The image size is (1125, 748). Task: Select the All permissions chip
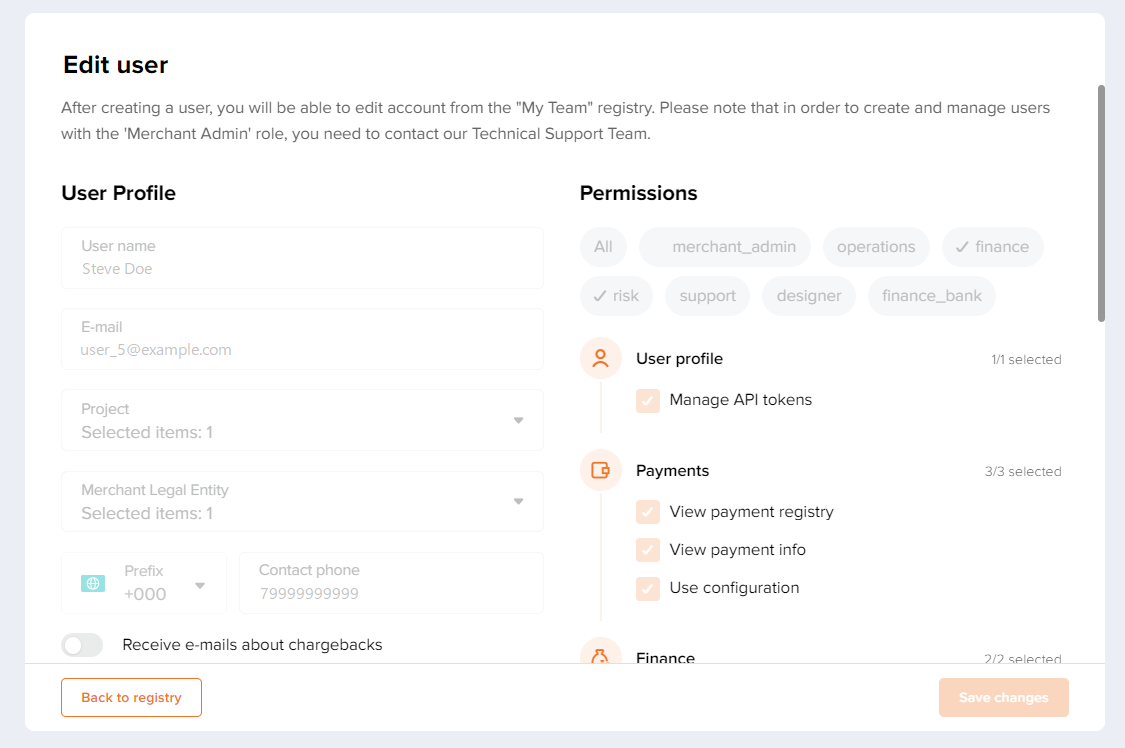click(603, 247)
